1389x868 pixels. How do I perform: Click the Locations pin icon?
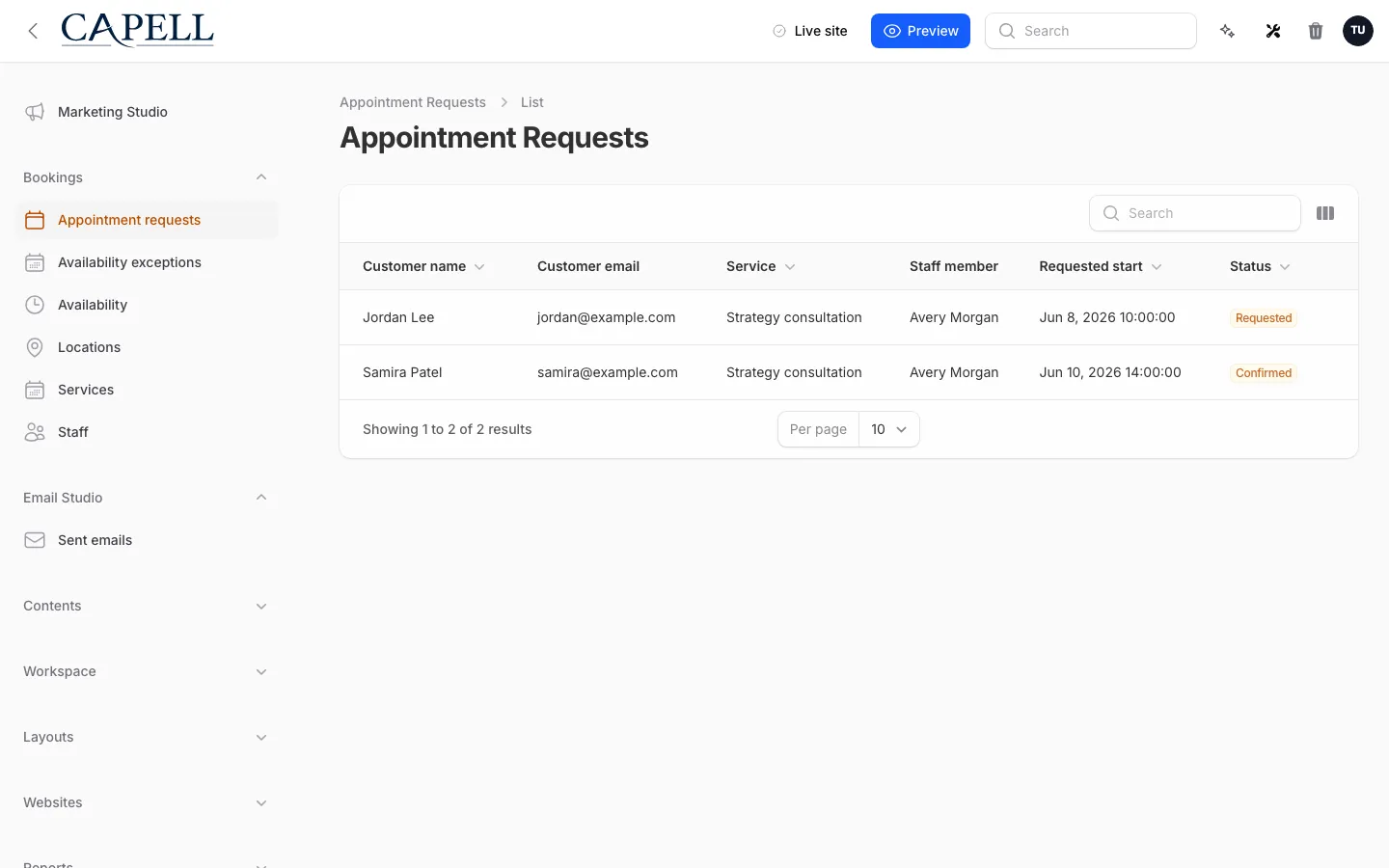point(35,347)
